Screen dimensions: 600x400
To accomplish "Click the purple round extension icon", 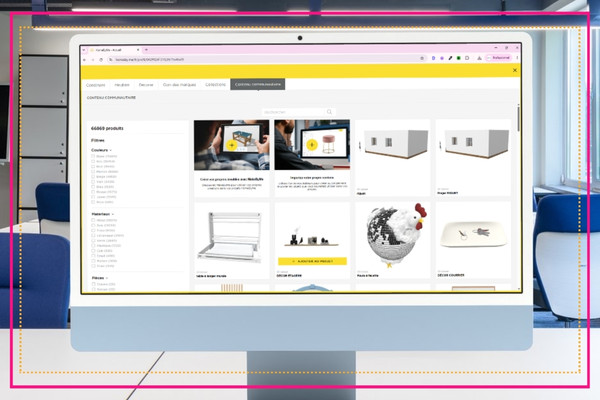I will [442, 58].
